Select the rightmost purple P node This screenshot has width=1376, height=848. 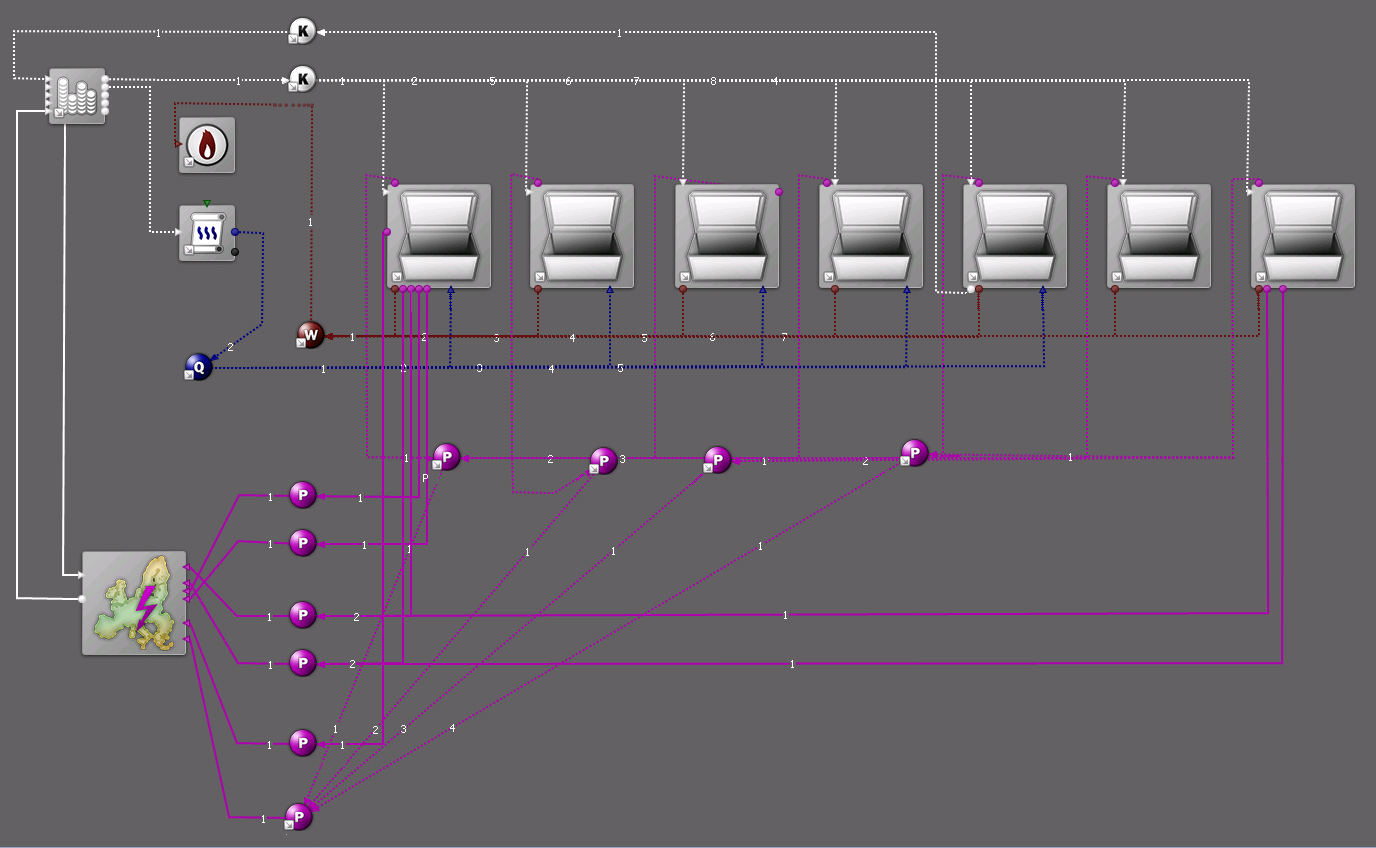(x=915, y=453)
